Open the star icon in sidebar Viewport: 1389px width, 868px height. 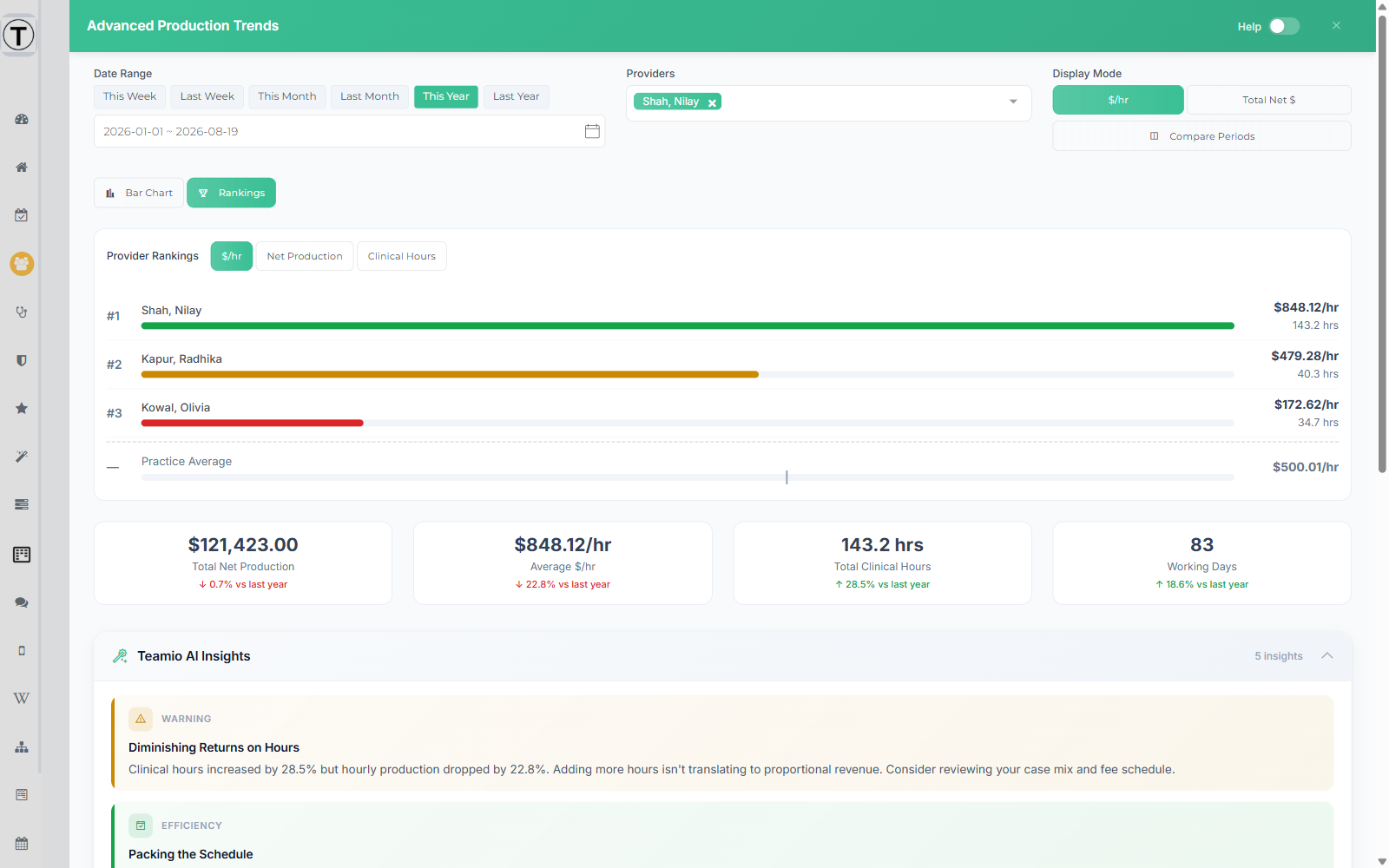tap(22, 408)
